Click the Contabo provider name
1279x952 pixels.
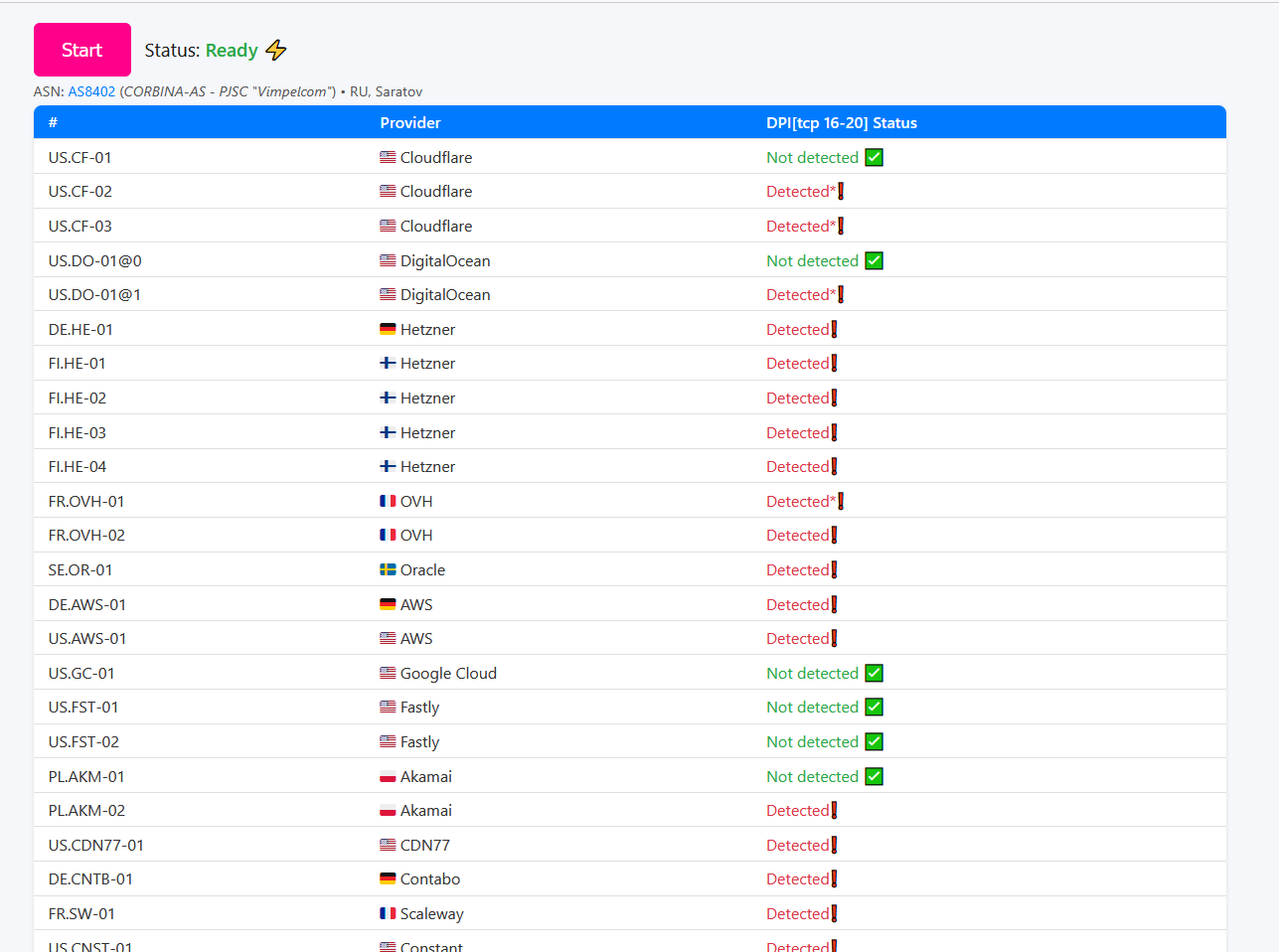430,878
